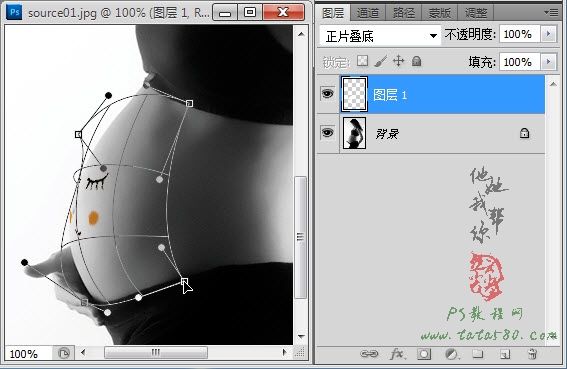Create a new layer icon
The image size is (567, 369).
(x=505, y=354)
